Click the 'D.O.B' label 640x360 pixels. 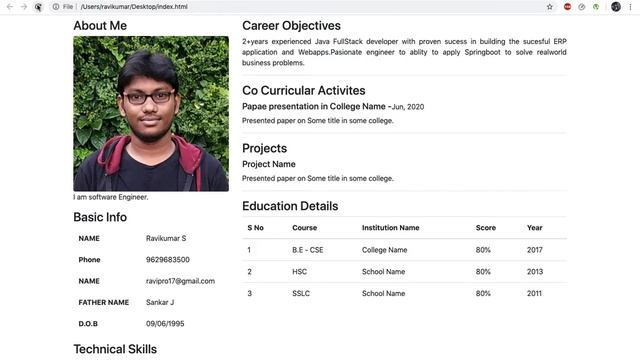(88, 324)
